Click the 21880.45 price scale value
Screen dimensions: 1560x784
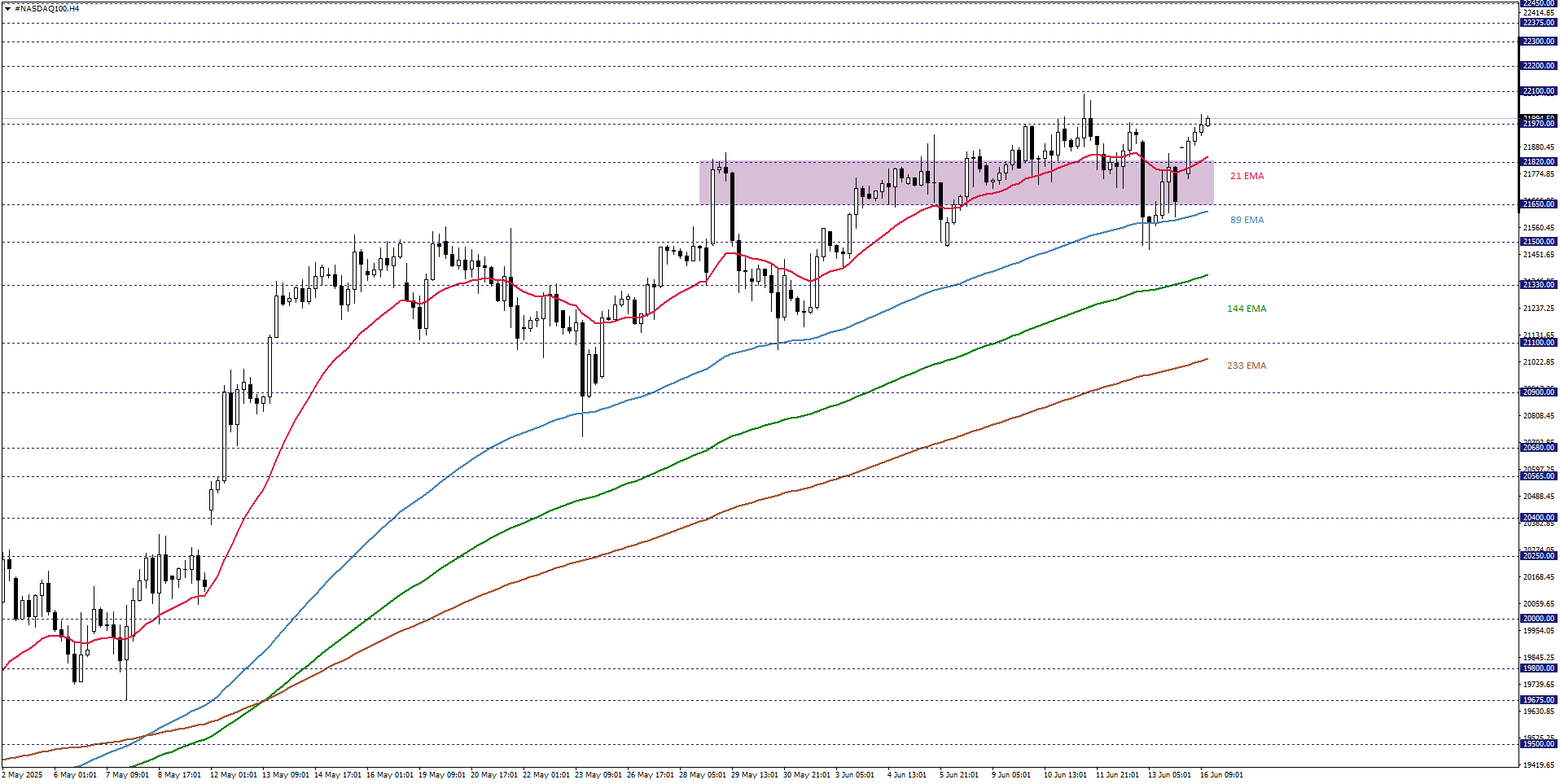1538,147
